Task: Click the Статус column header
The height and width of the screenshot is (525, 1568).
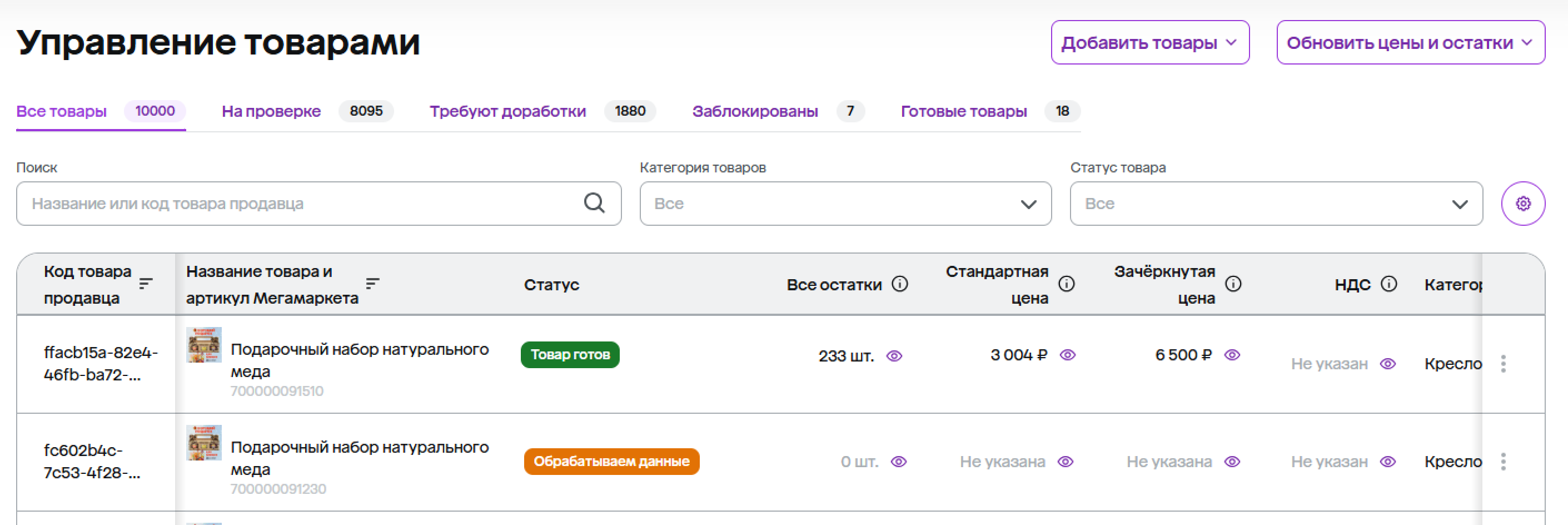Action: [x=551, y=284]
